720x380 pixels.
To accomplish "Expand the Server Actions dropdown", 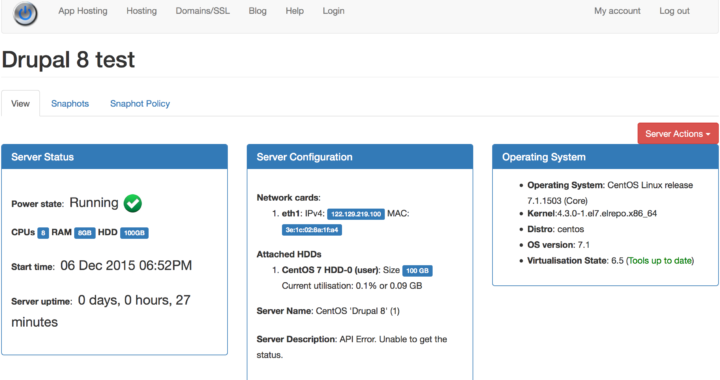I will (678, 134).
